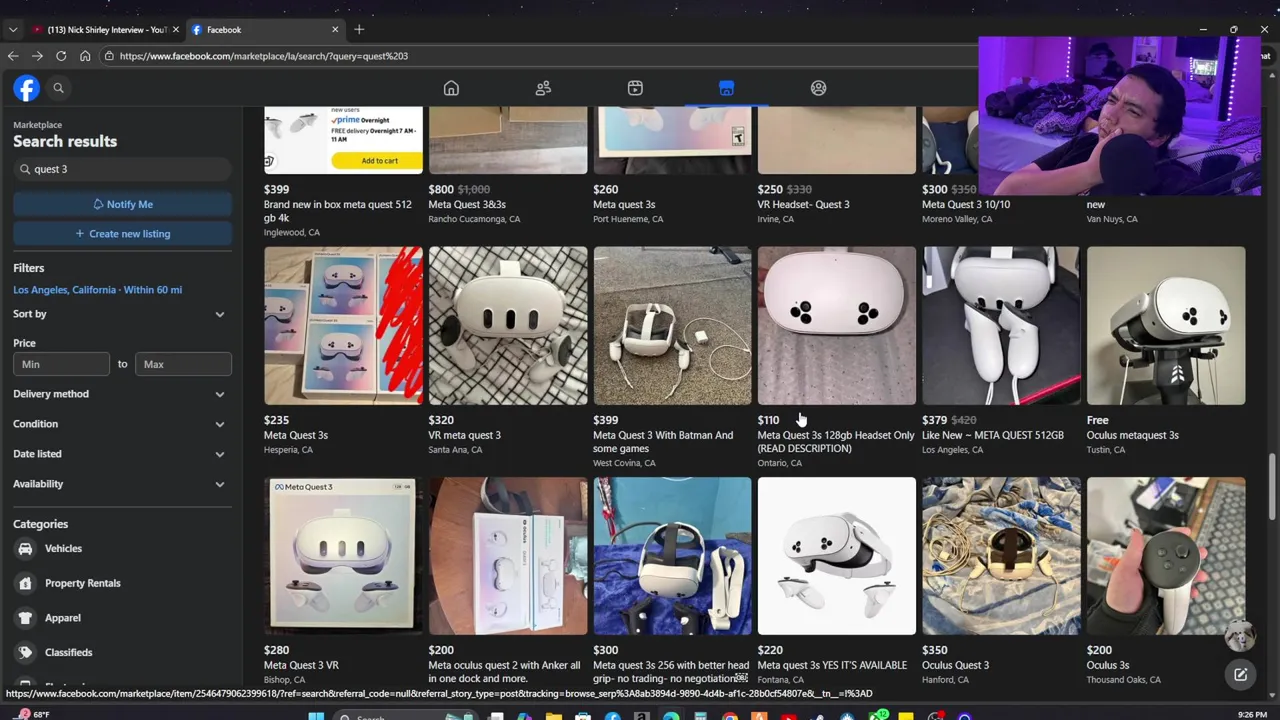This screenshot has width=1280, height=720.
Task: Select the Facebook browser tab
Action: coord(264,30)
